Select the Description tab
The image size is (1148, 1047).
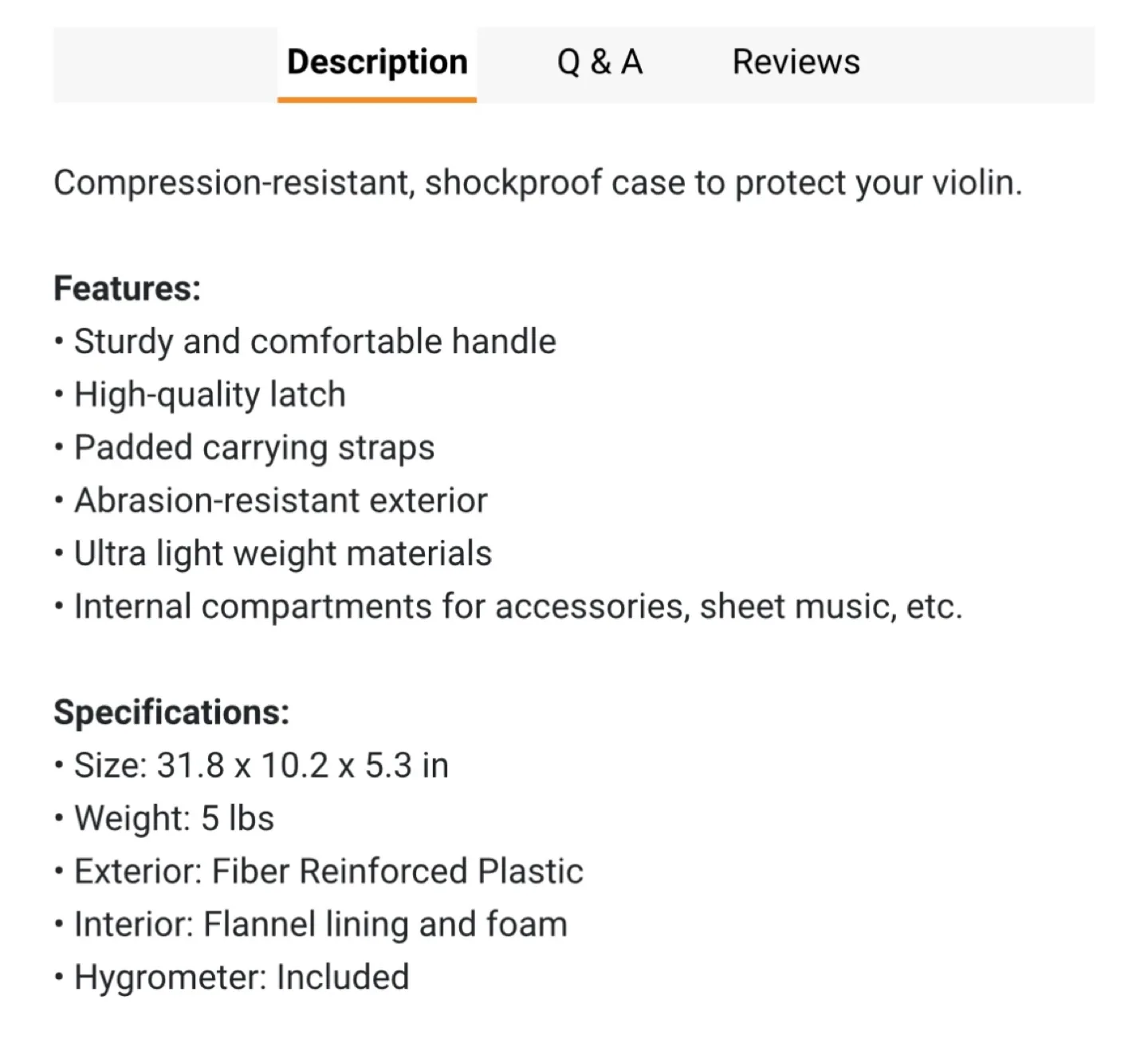pyautogui.click(x=376, y=61)
